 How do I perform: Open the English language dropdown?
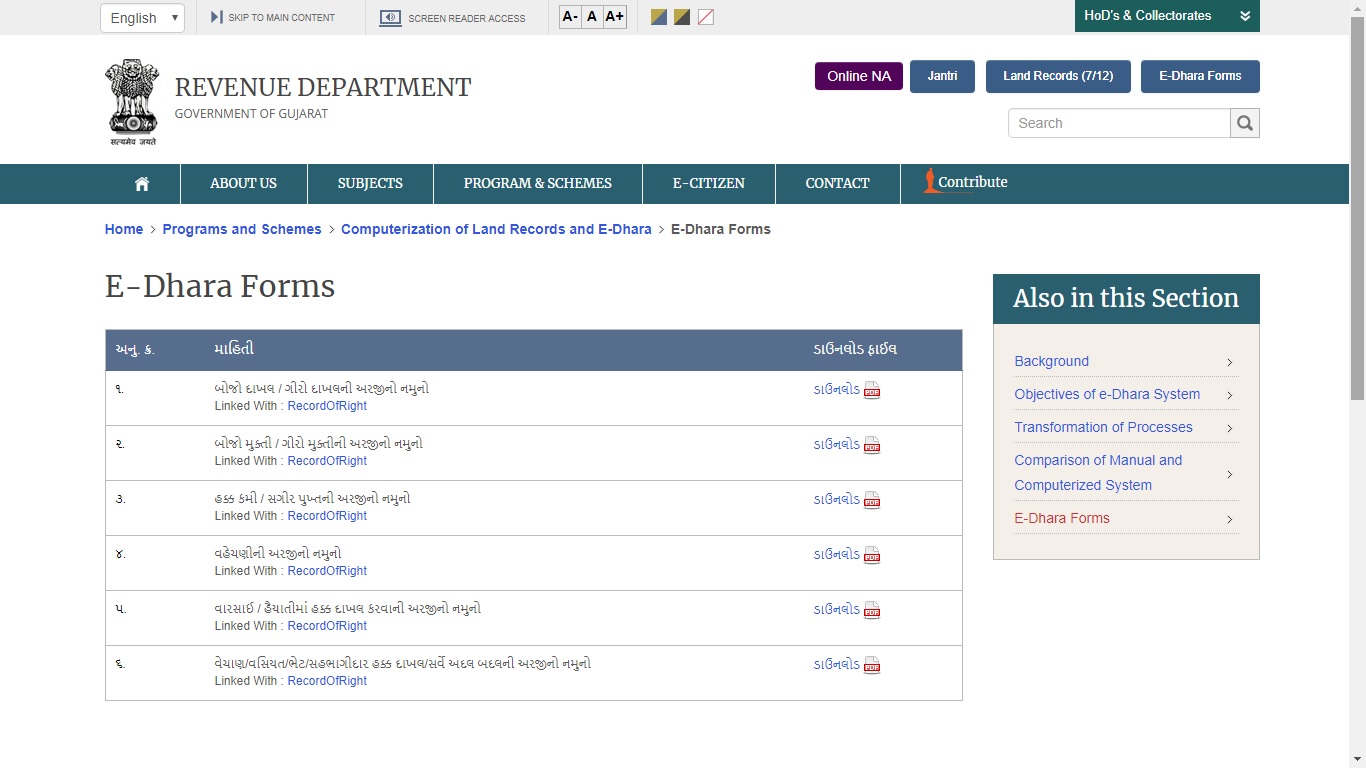coord(142,18)
